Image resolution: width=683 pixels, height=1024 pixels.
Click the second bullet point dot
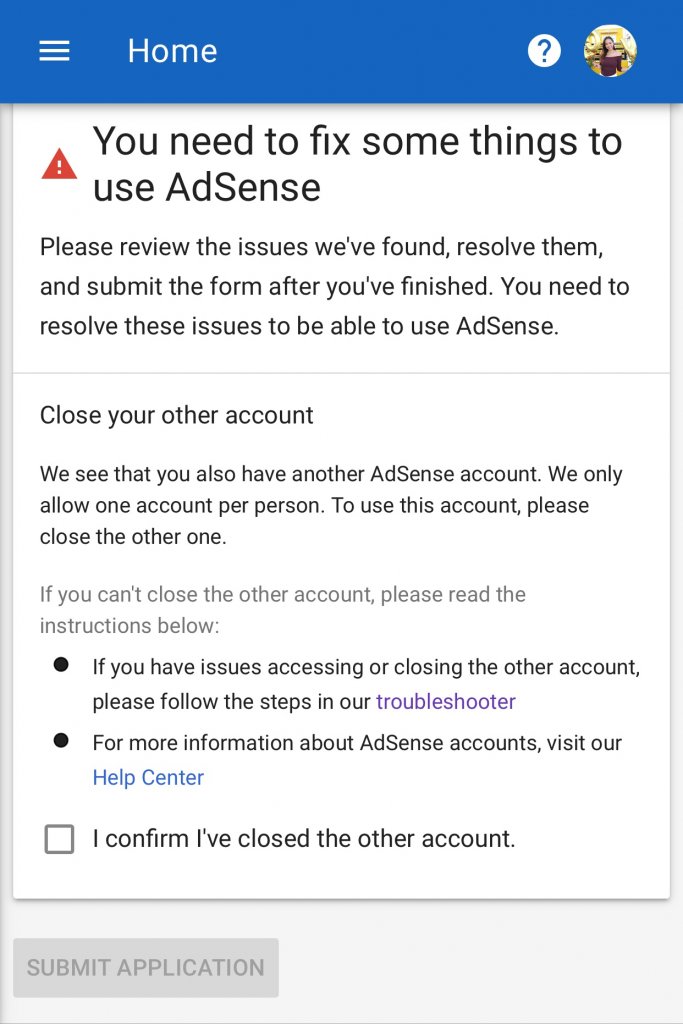tap(61, 741)
